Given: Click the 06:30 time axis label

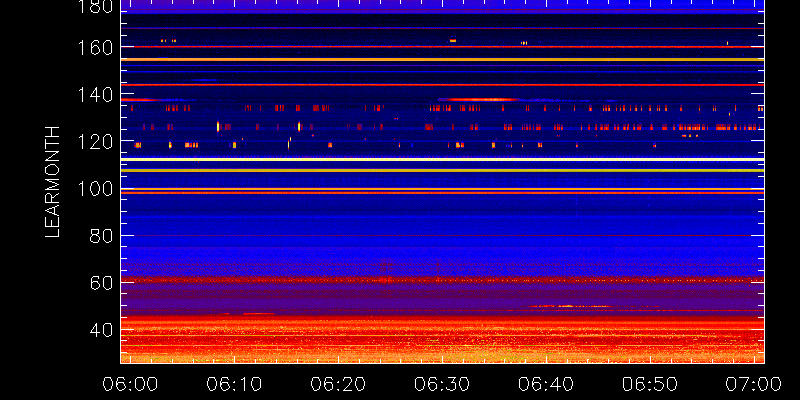Looking at the screenshot, I should (x=442, y=384).
